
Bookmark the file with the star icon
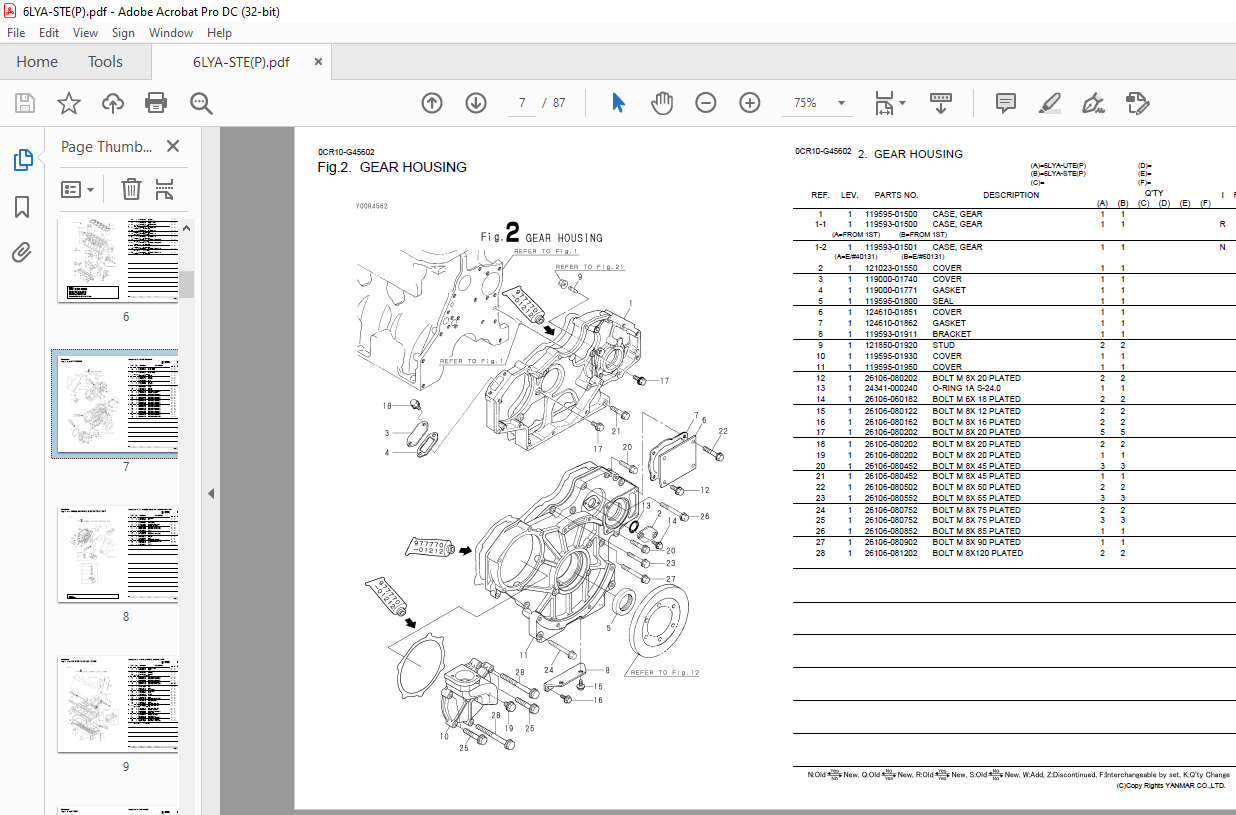coord(69,103)
